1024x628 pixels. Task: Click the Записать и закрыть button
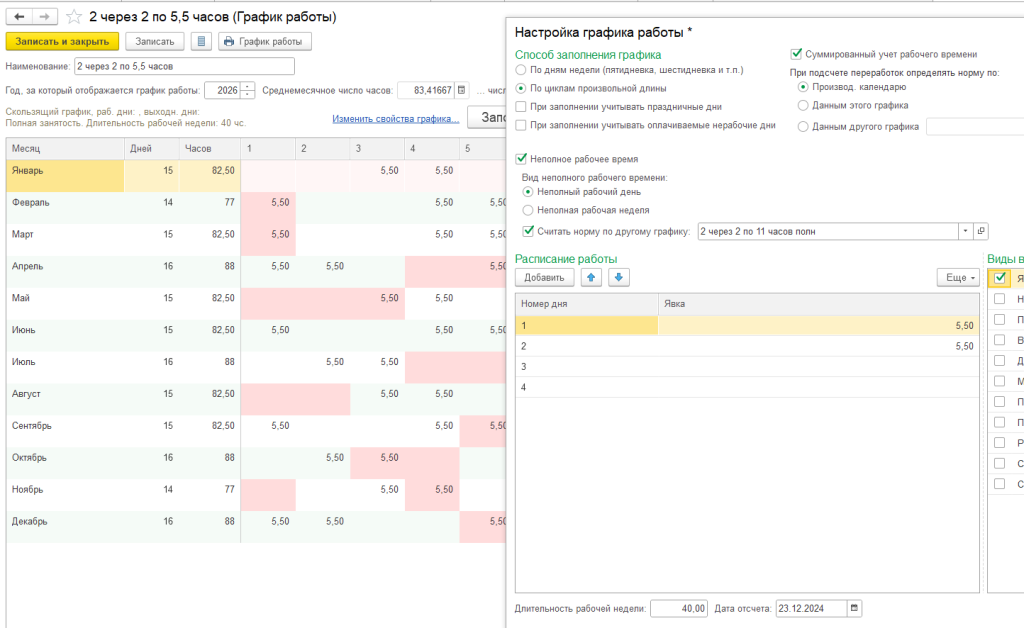[63, 42]
